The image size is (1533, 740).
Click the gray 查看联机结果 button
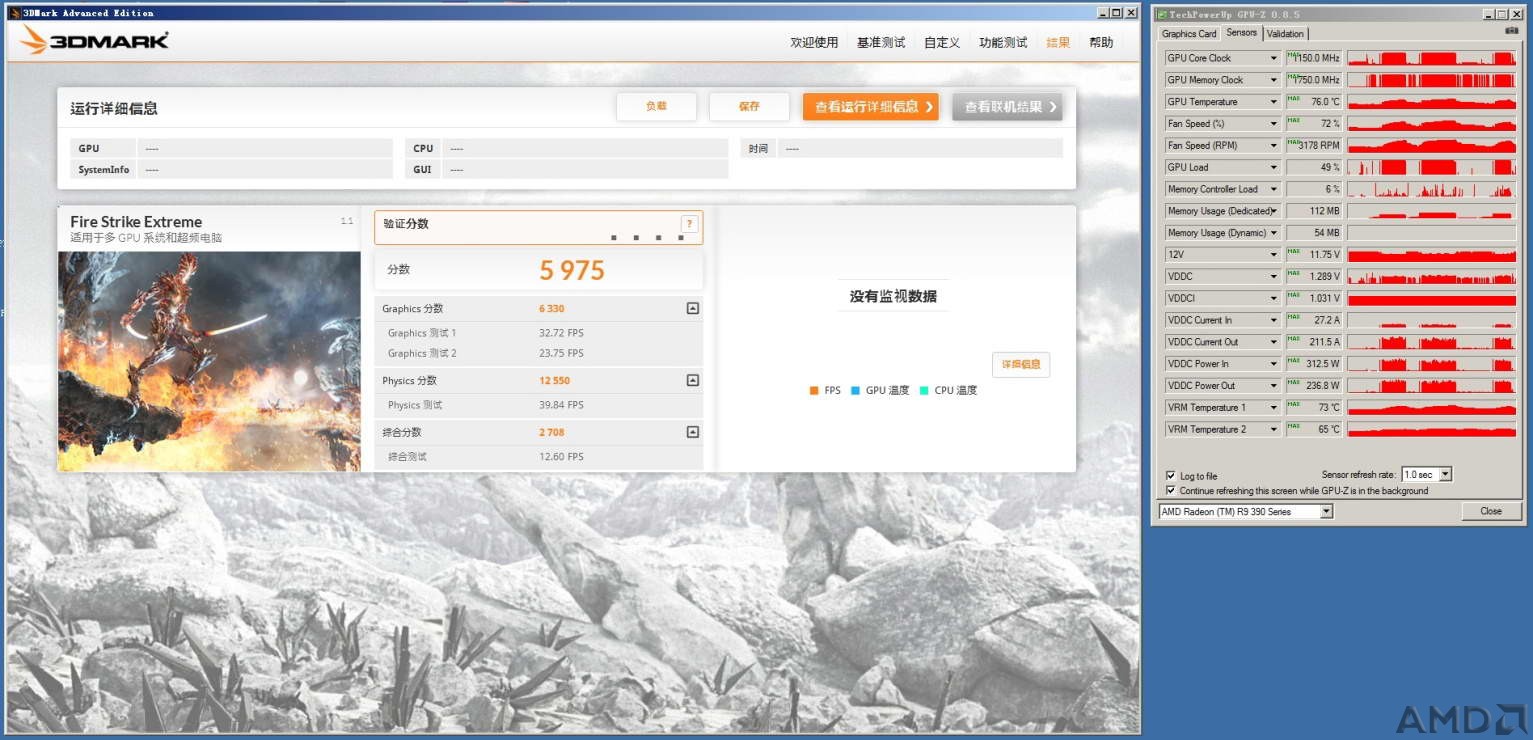tap(1007, 107)
